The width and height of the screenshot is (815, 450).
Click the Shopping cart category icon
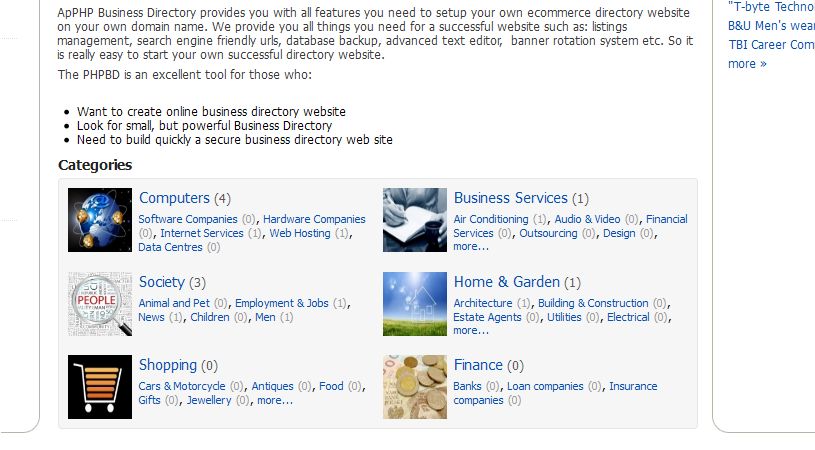(100, 387)
